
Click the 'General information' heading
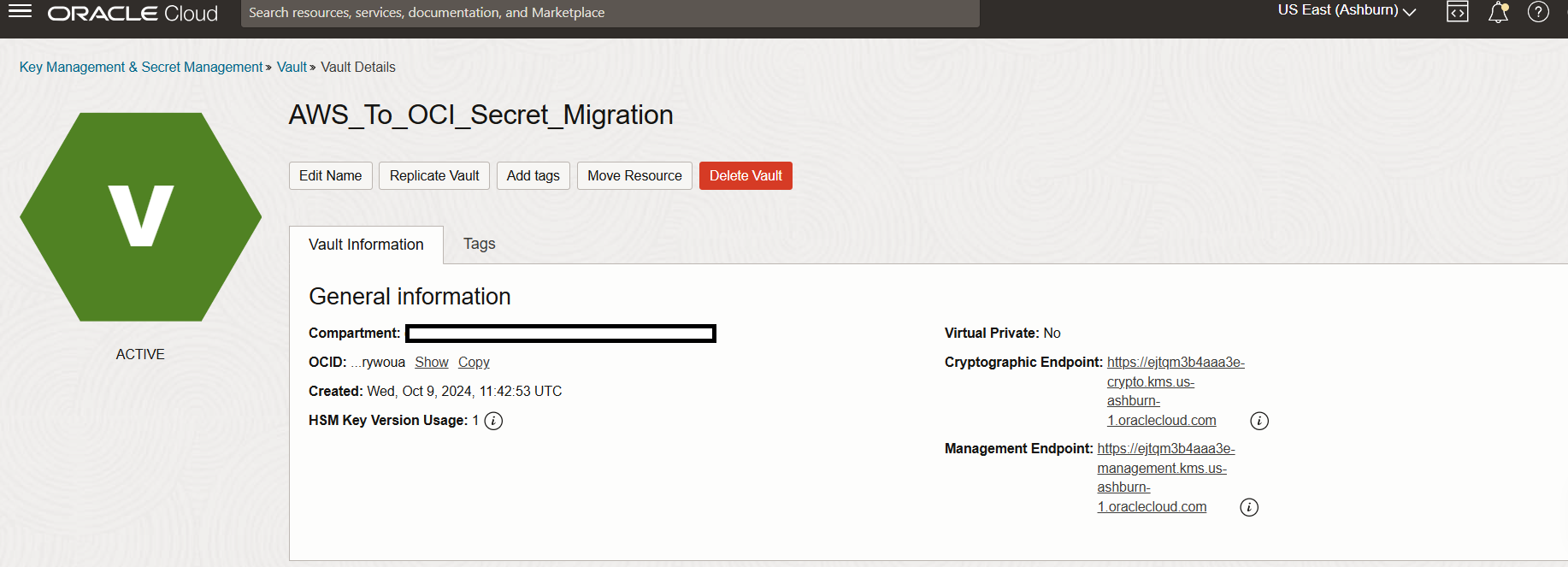point(410,297)
